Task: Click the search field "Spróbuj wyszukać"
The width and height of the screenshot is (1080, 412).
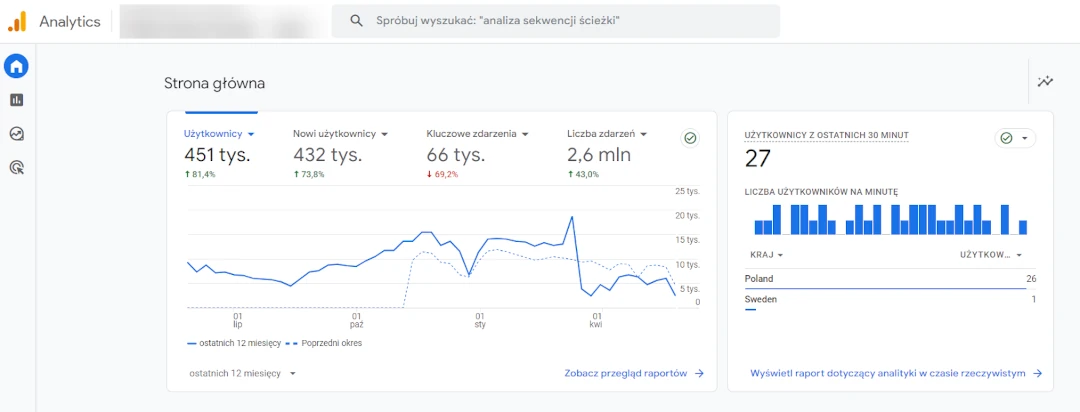Action: [556, 21]
